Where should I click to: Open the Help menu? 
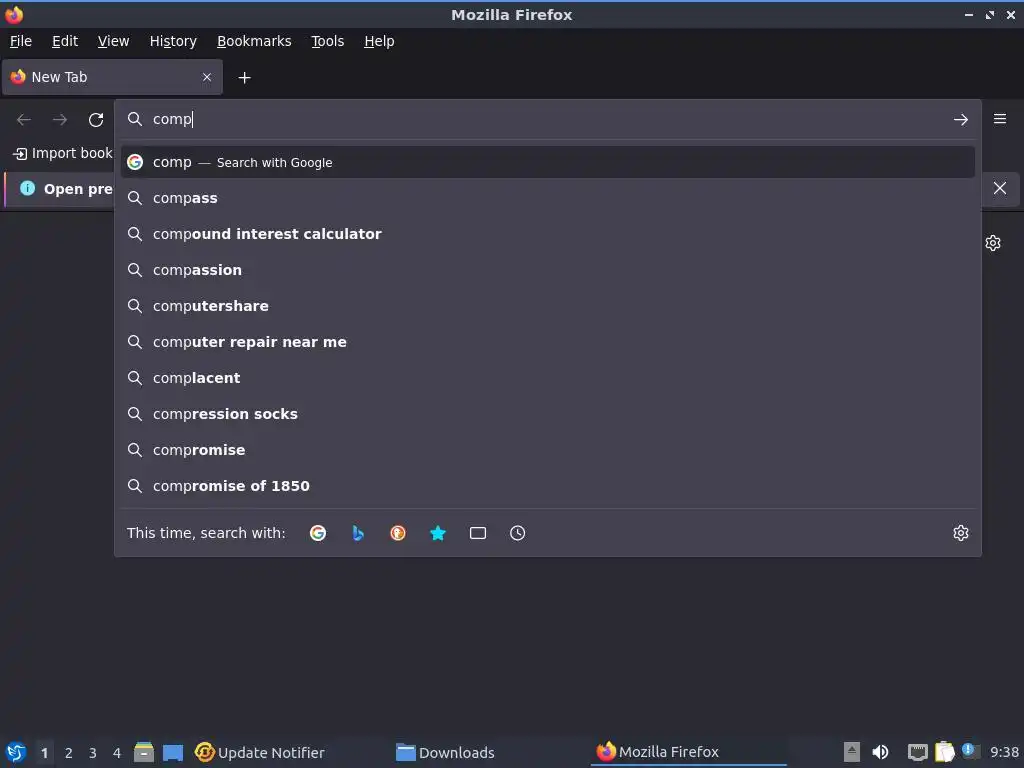(x=379, y=41)
